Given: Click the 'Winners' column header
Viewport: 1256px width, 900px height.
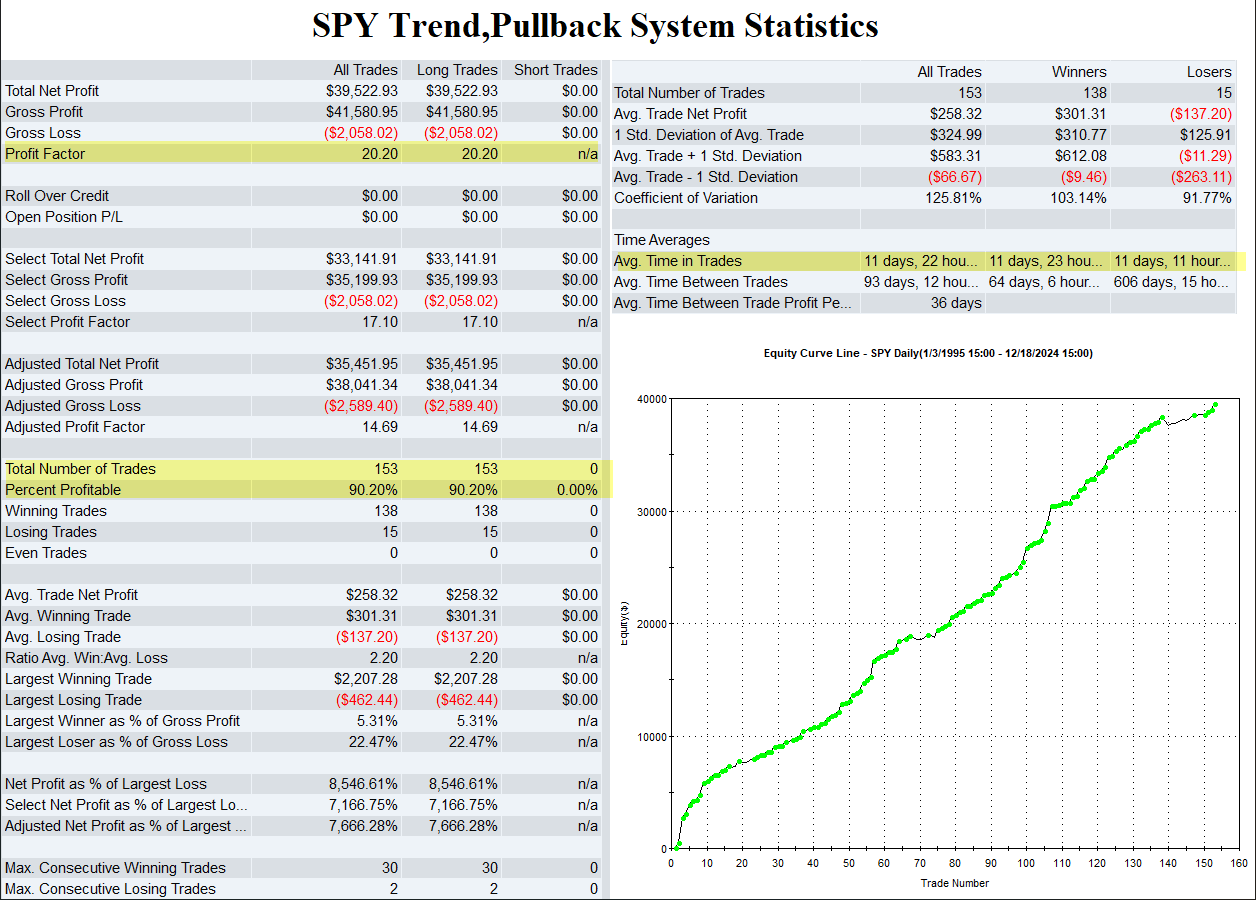Looking at the screenshot, I should (x=1079, y=72).
